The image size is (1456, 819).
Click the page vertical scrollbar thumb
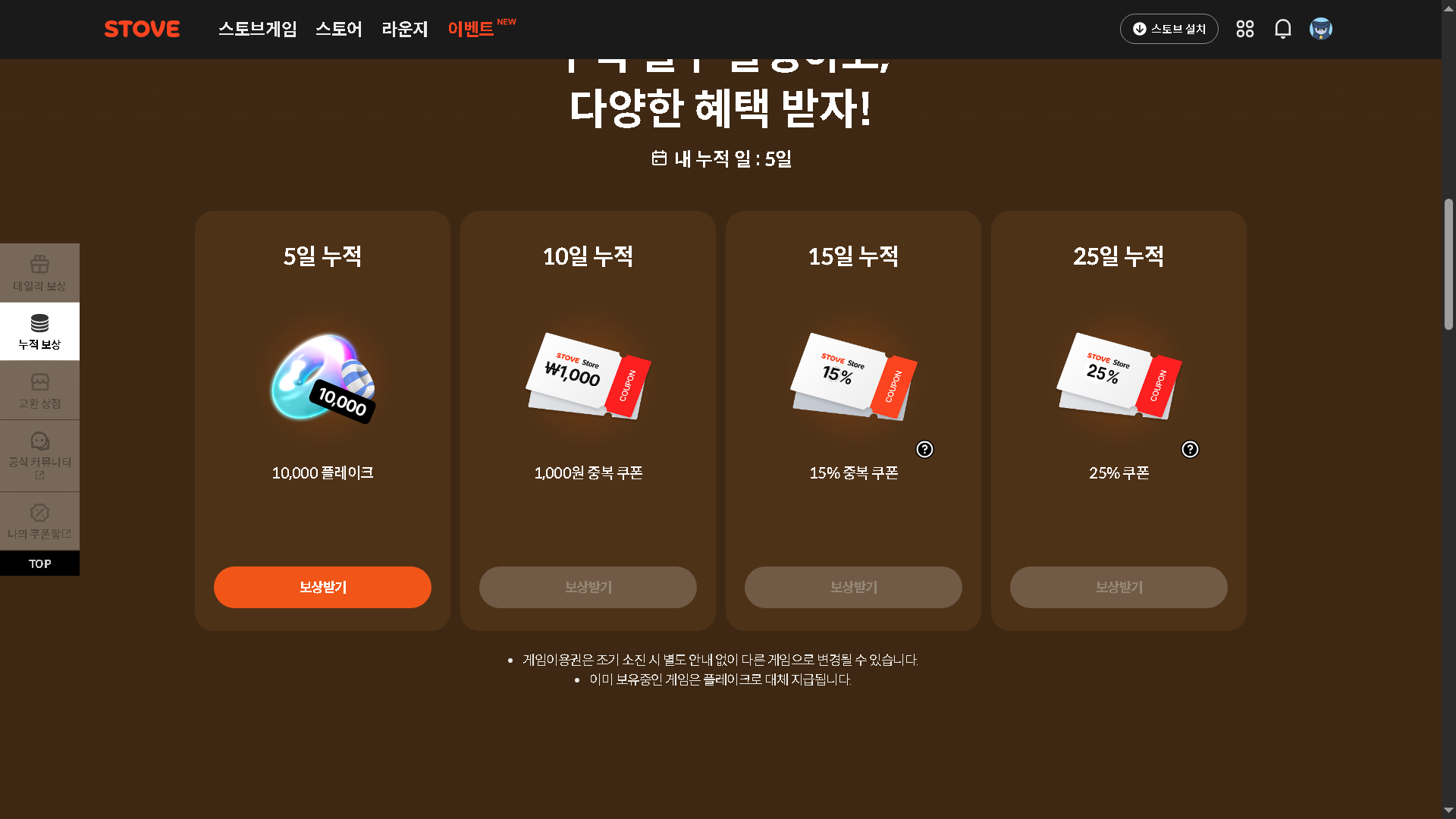click(x=1448, y=264)
